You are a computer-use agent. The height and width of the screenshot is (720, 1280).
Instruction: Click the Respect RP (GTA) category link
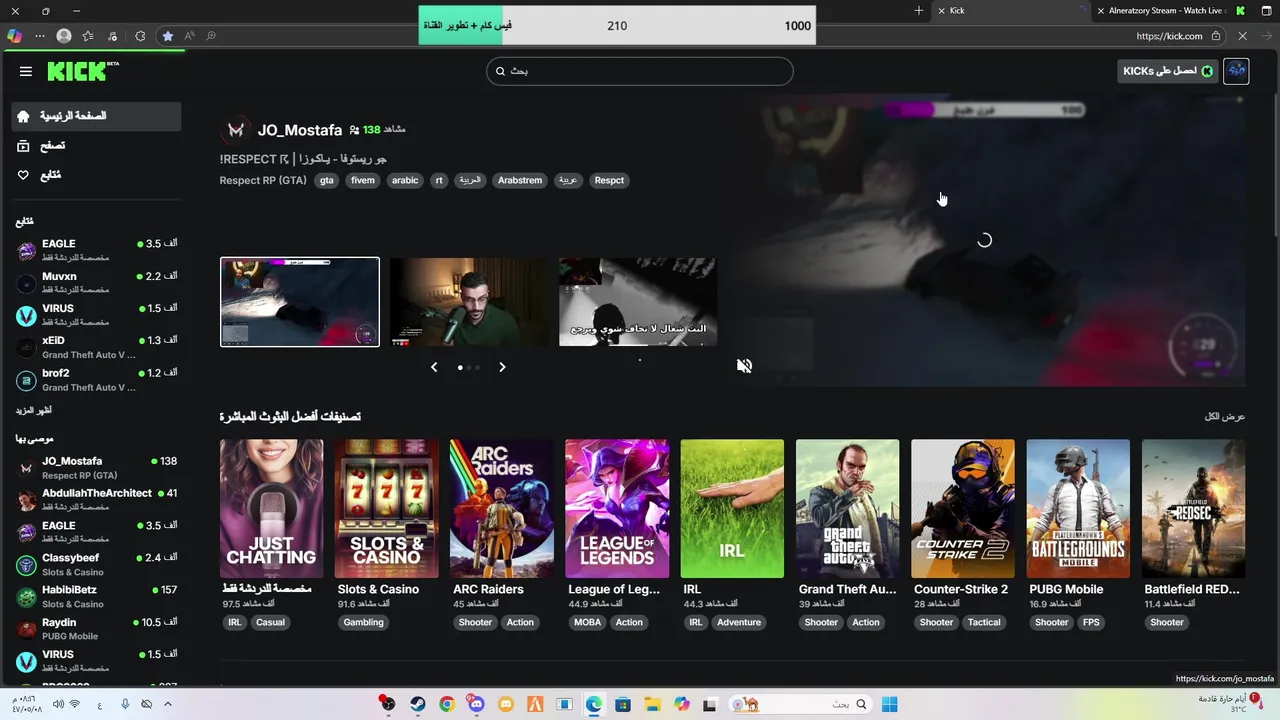click(x=263, y=180)
